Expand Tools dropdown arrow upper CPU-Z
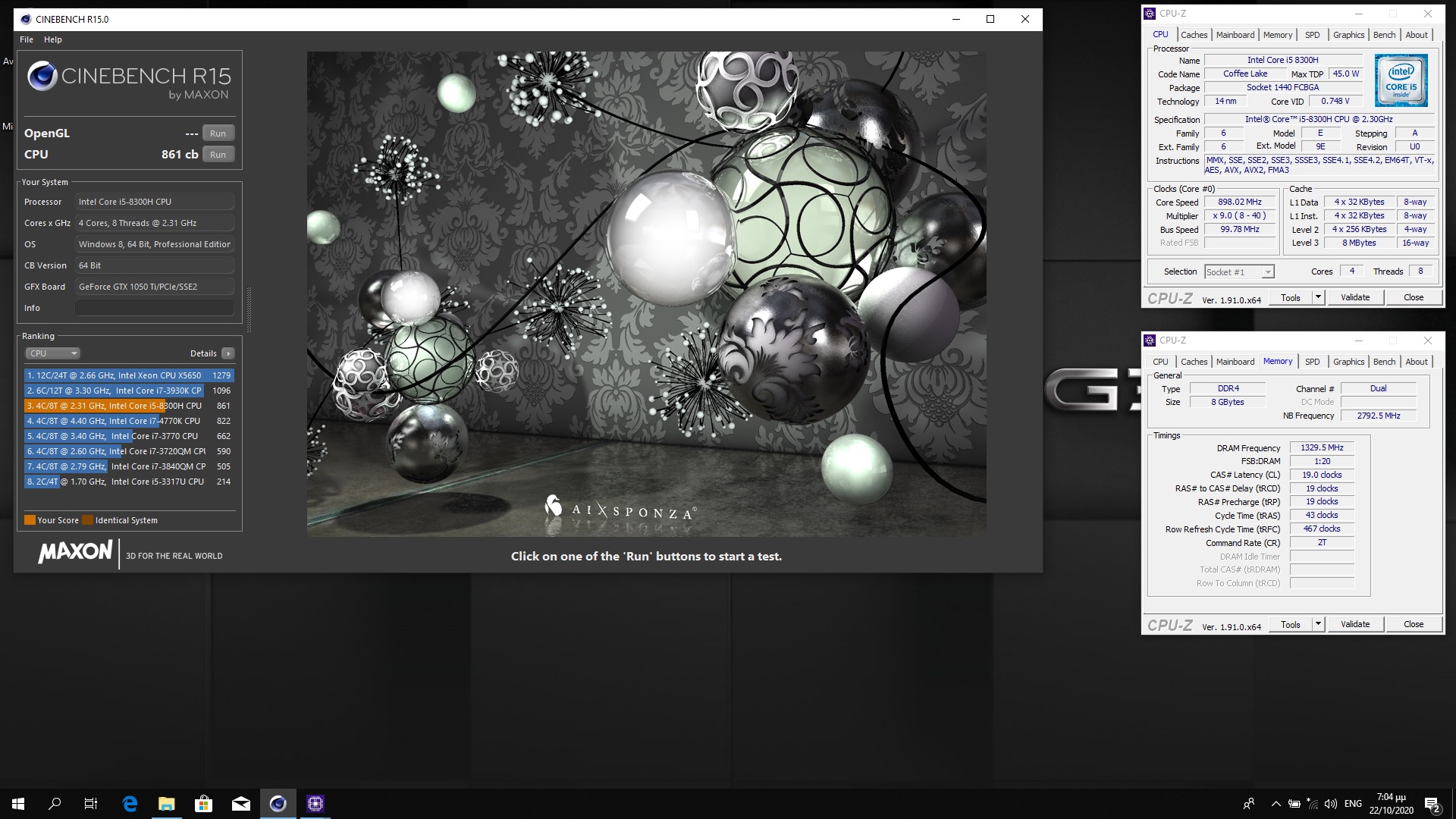1456x819 pixels. 1318,298
